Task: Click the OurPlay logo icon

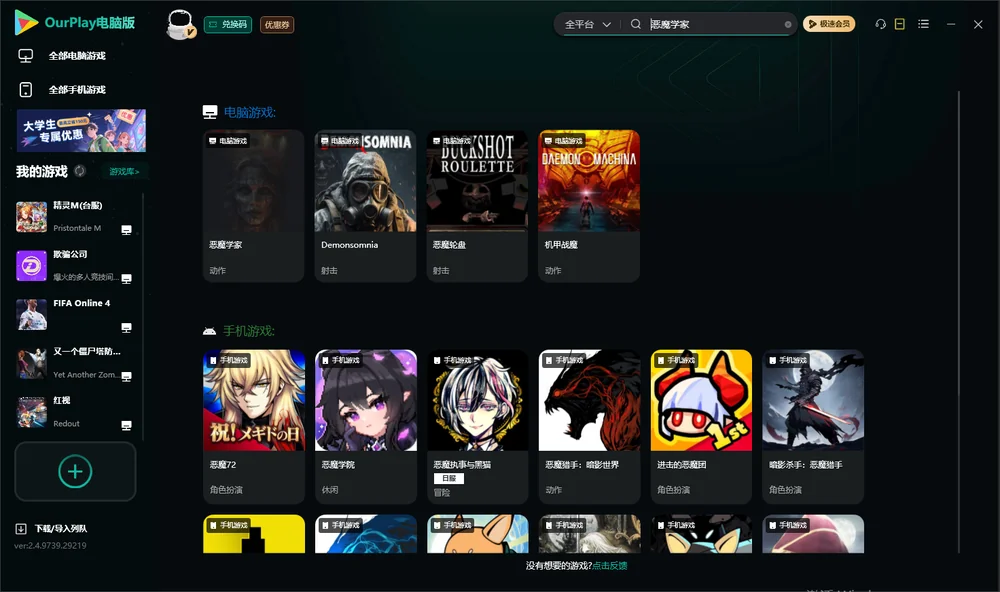Action: point(26,23)
